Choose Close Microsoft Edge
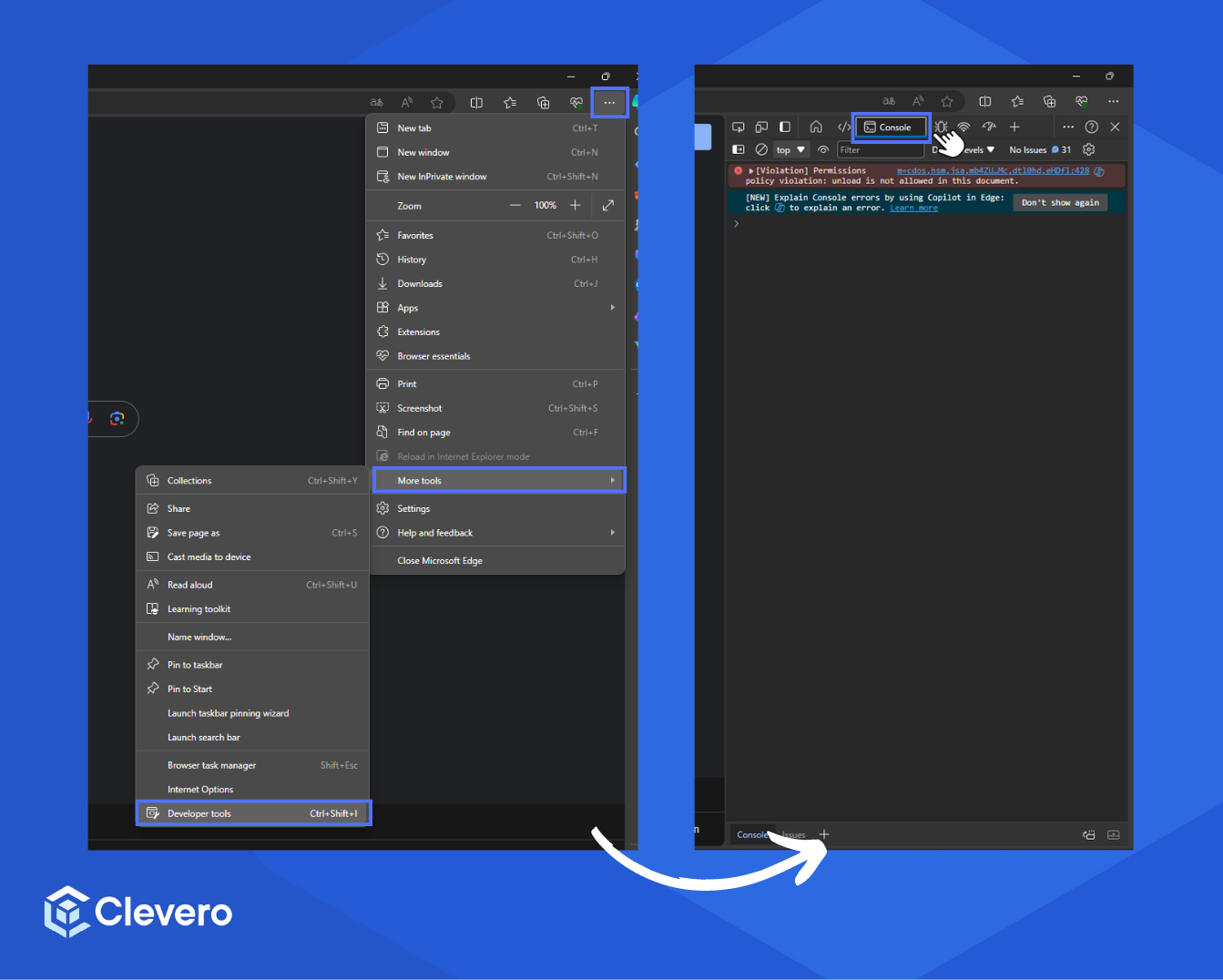The image size is (1223, 980). pos(495,561)
